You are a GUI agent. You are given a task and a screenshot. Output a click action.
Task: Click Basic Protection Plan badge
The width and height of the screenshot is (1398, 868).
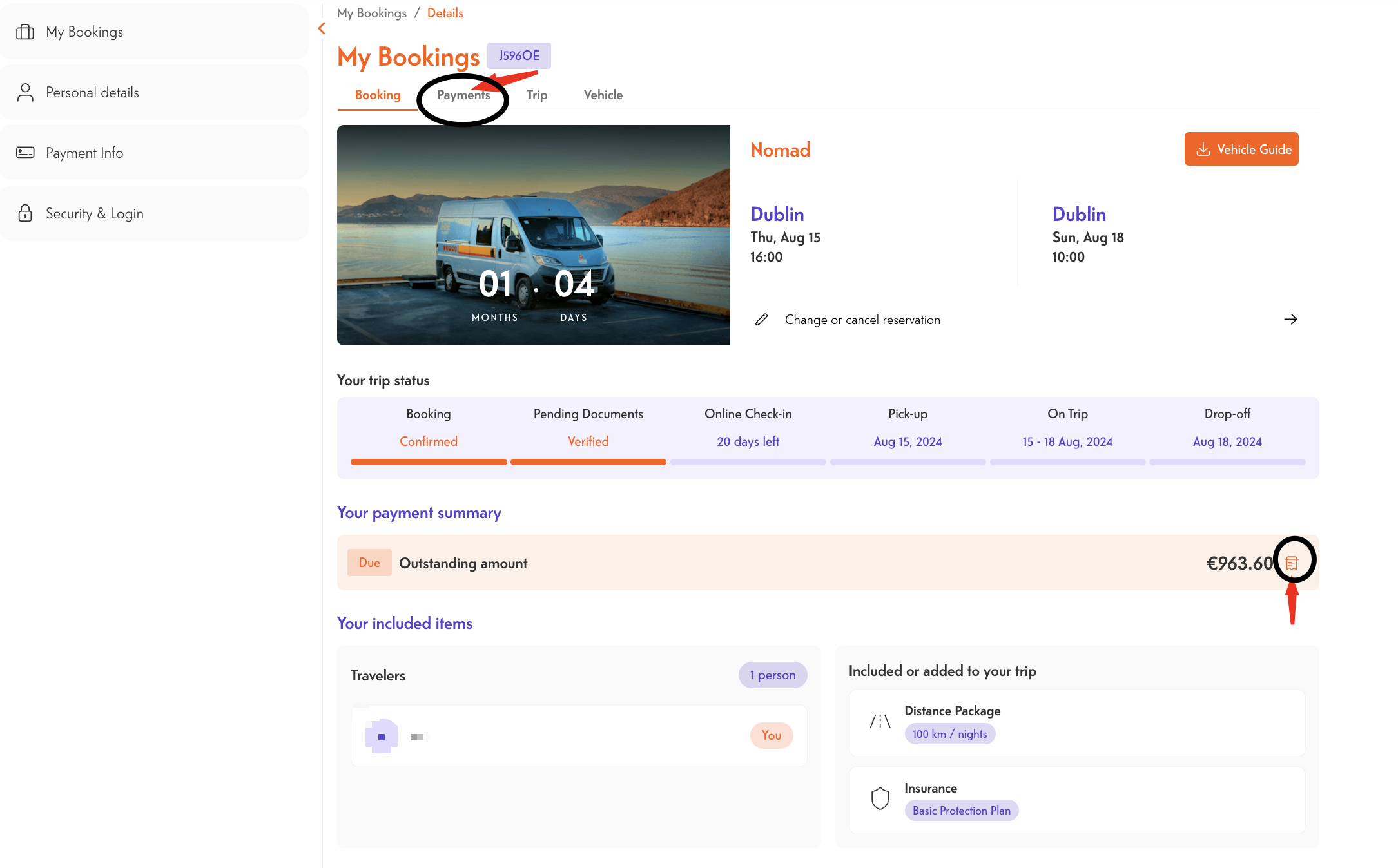(x=962, y=811)
